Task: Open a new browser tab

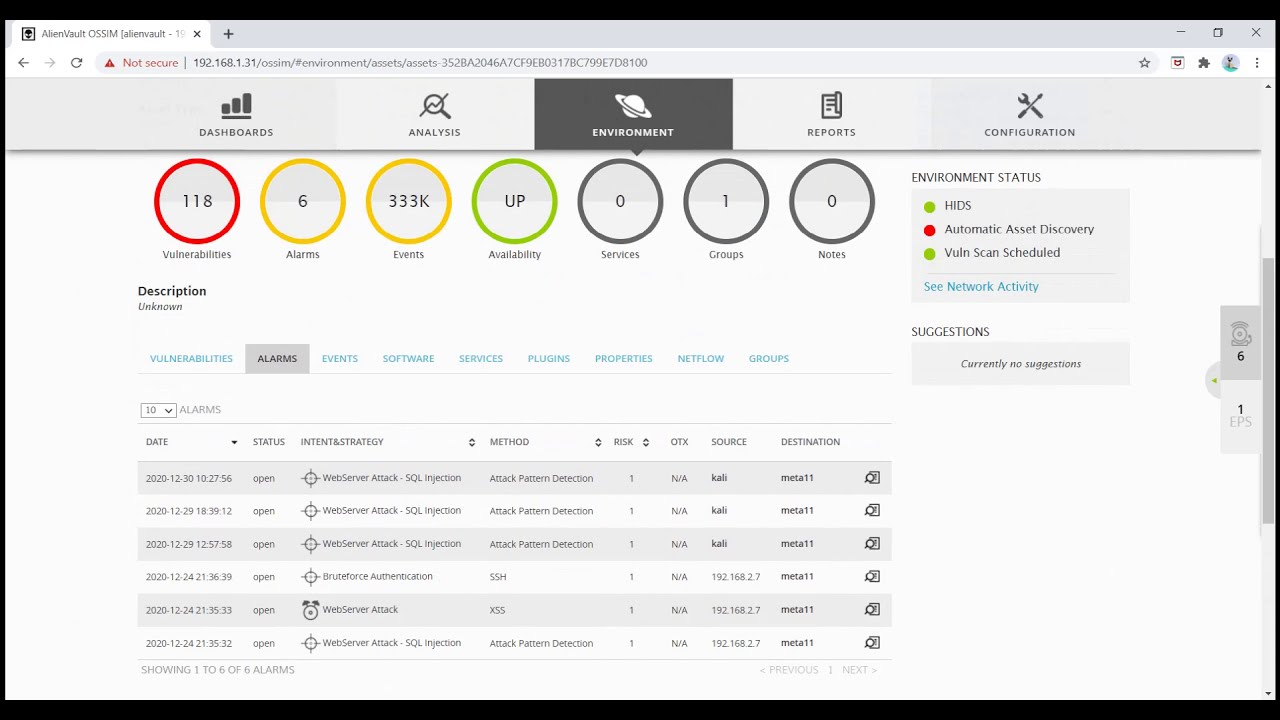Action: 228,34
